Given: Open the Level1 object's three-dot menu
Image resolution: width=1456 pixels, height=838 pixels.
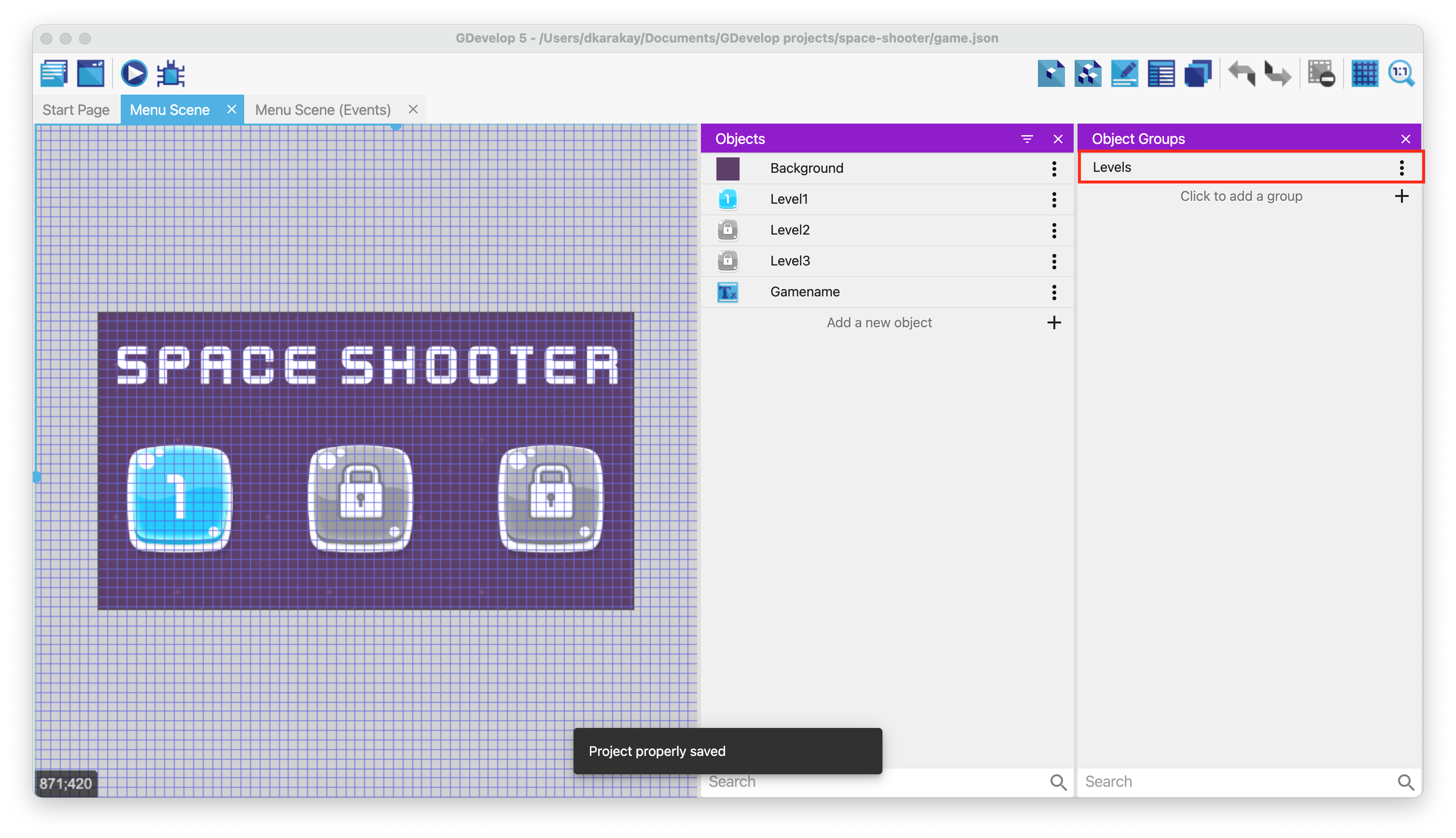Looking at the screenshot, I should tap(1054, 200).
